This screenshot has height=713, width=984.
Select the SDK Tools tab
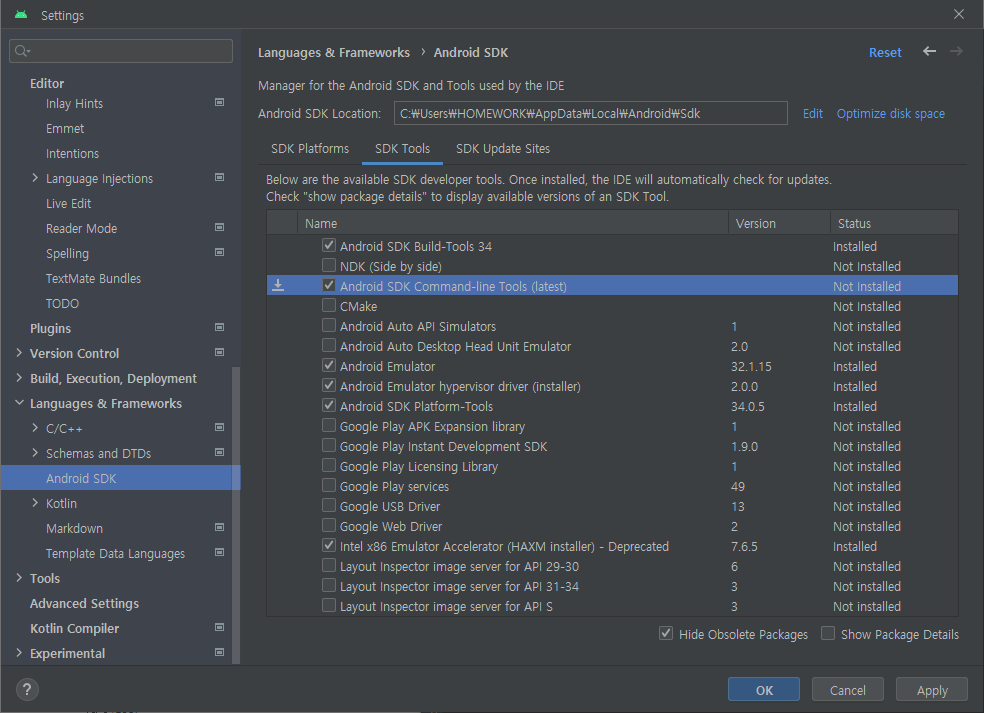[402, 149]
